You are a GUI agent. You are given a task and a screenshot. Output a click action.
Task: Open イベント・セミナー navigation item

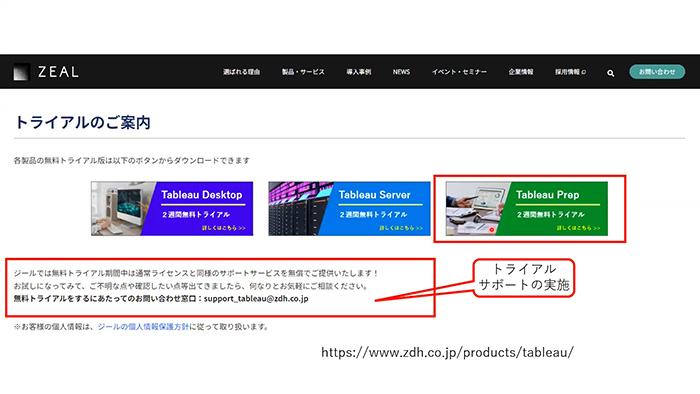tap(459, 72)
